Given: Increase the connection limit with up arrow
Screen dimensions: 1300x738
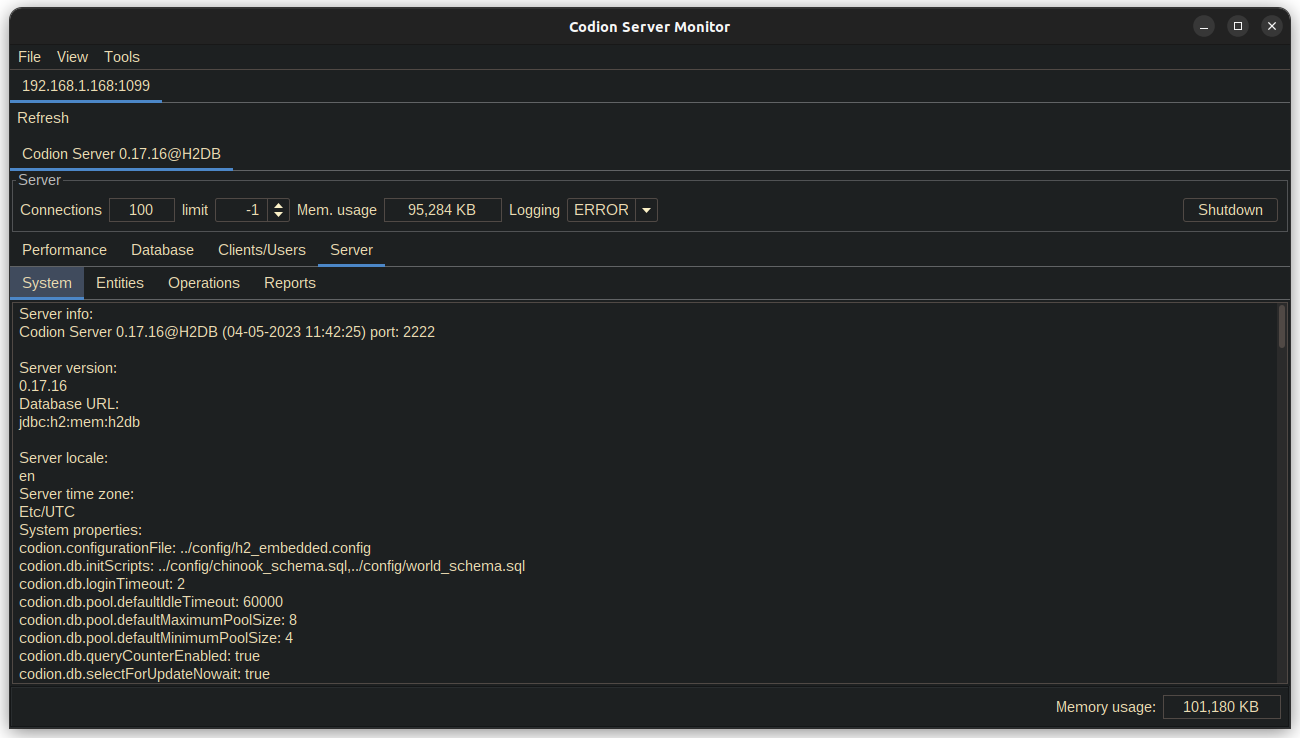Looking at the screenshot, I should pyautogui.click(x=278, y=205).
